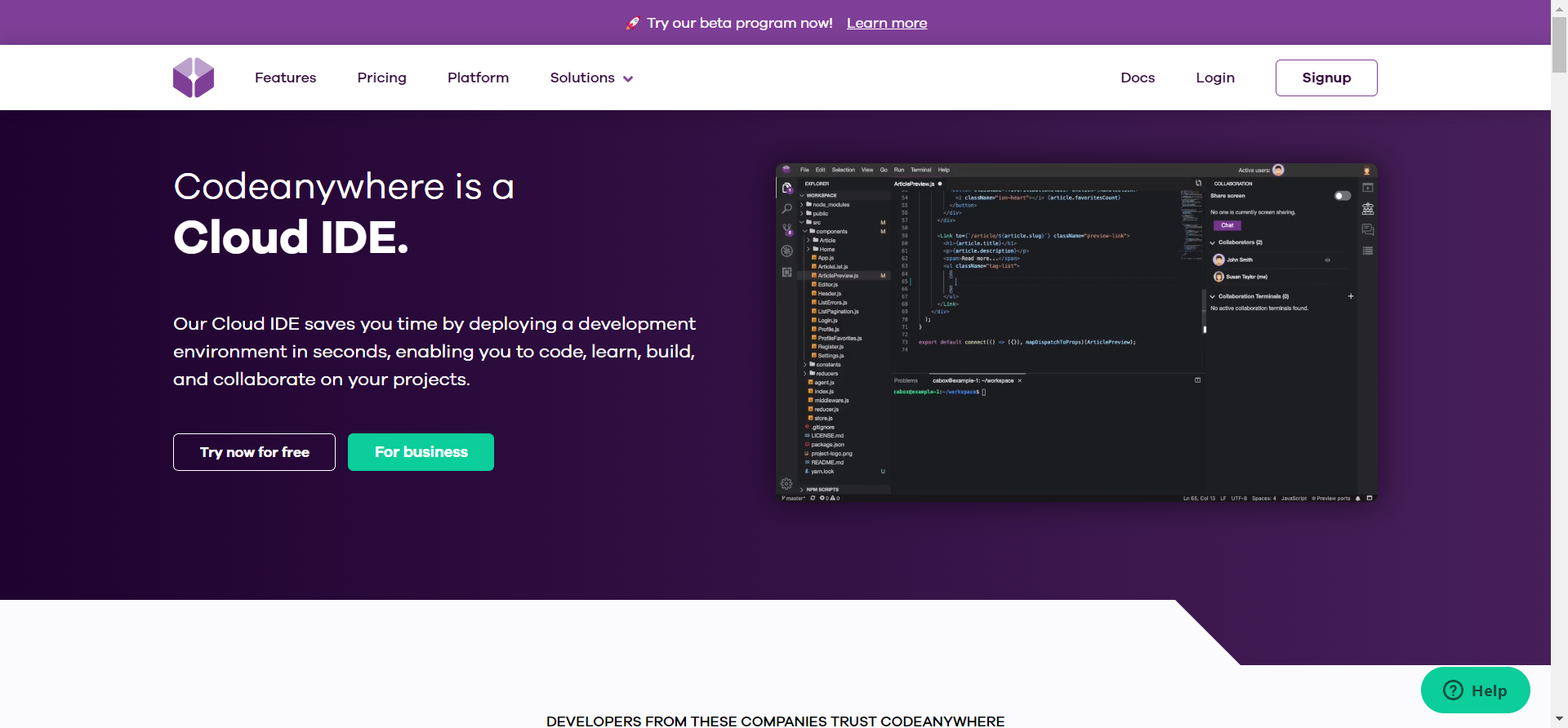The width and height of the screenshot is (1568, 728).
Task: Open package.json in file tree
Action: pos(825,445)
